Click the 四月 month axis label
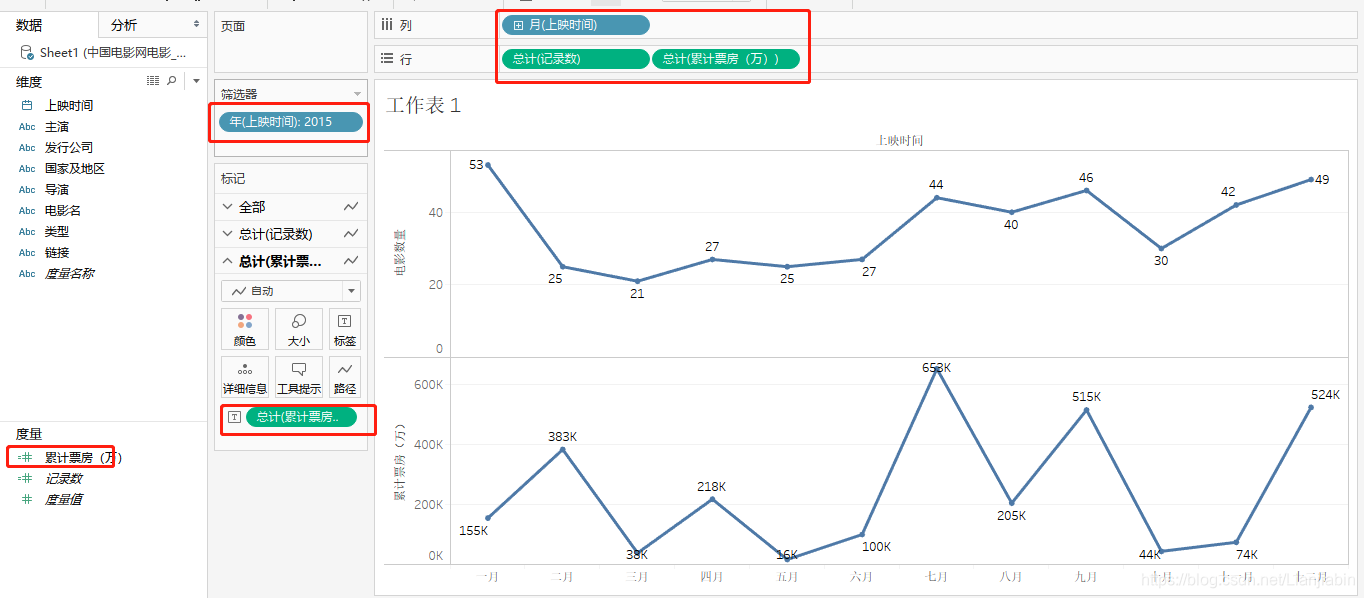1364x598 pixels. pyautogui.click(x=712, y=577)
